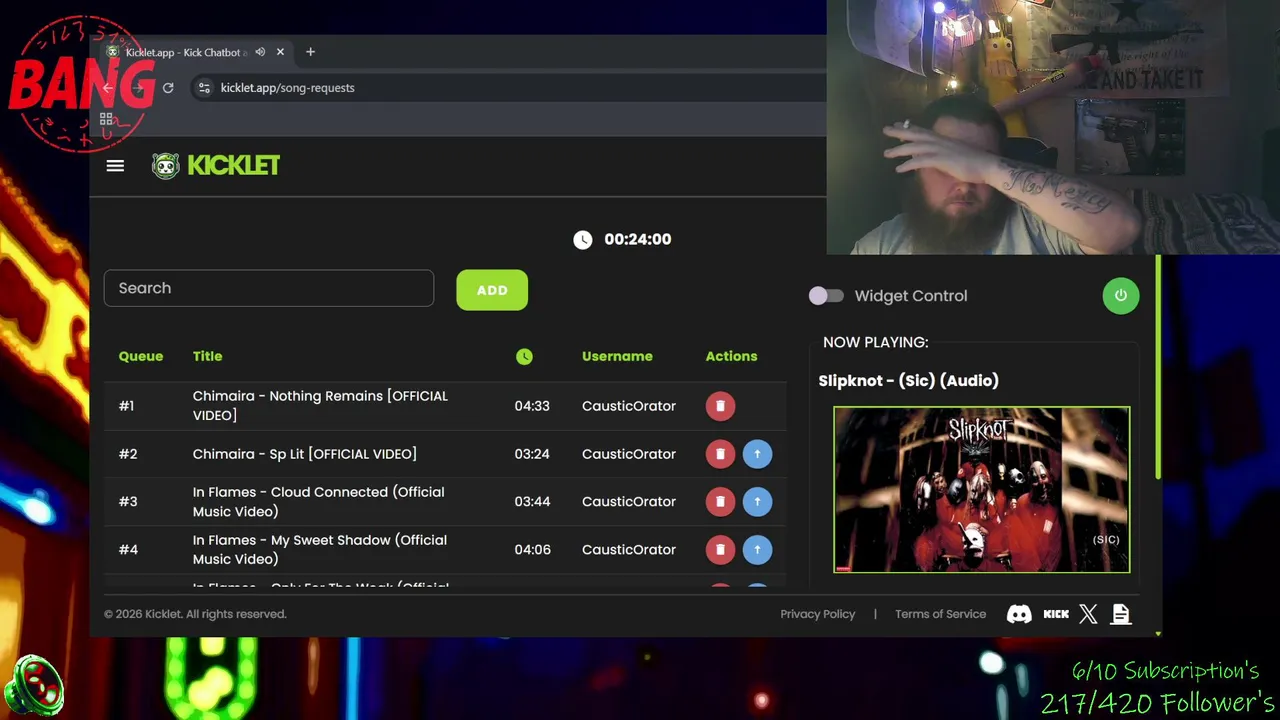Open the Discord link icon in footer
The width and height of the screenshot is (1280, 720).
coord(1019,614)
